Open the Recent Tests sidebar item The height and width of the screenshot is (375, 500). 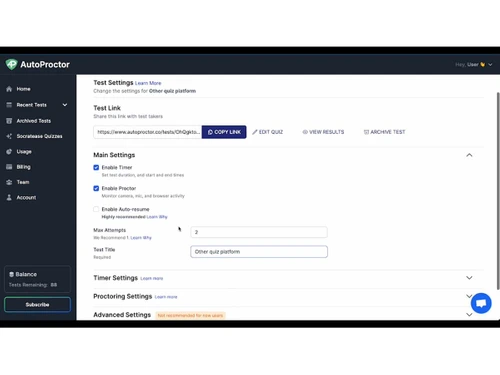click(x=32, y=105)
